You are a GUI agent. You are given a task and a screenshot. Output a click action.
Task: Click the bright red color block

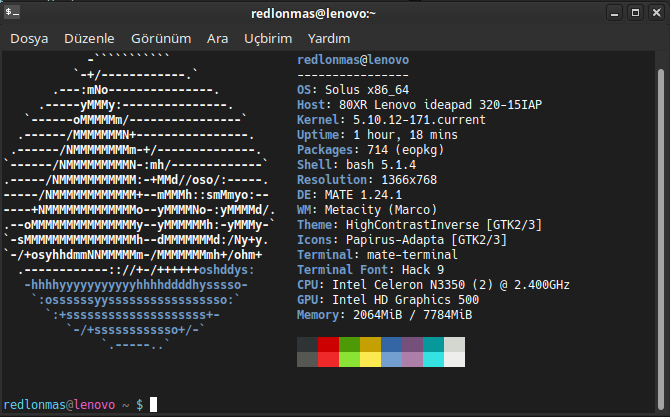point(329,361)
